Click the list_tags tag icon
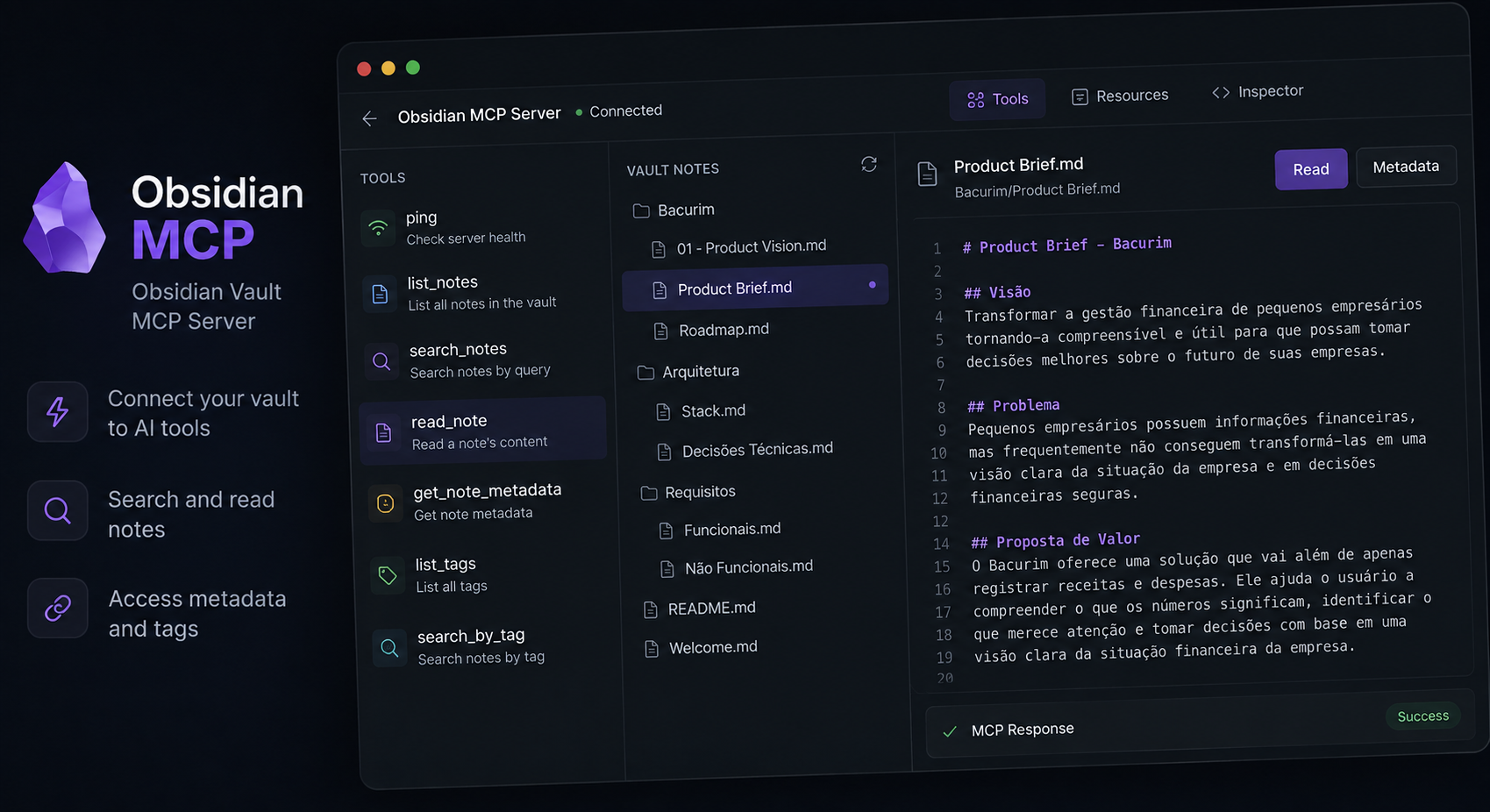This screenshot has height=812, width=1490. [x=388, y=575]
